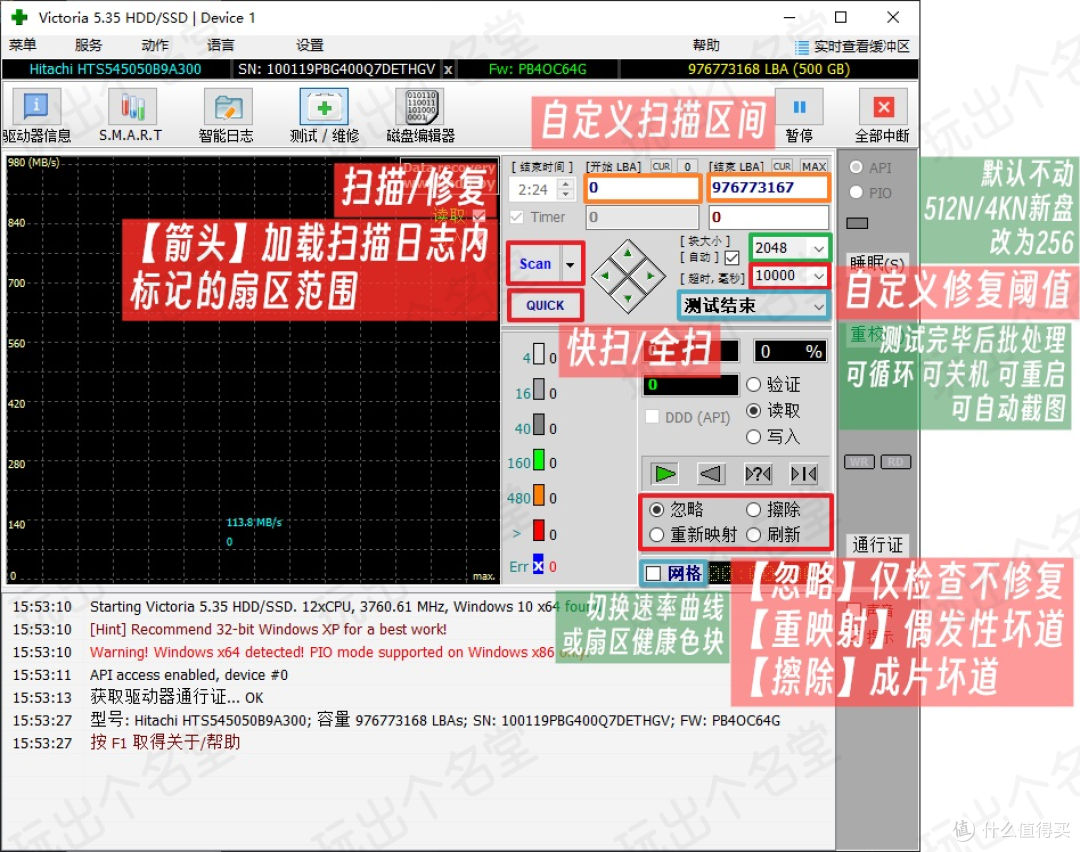
Task: Open the 2048 block size dropdown
Action: 818,248
